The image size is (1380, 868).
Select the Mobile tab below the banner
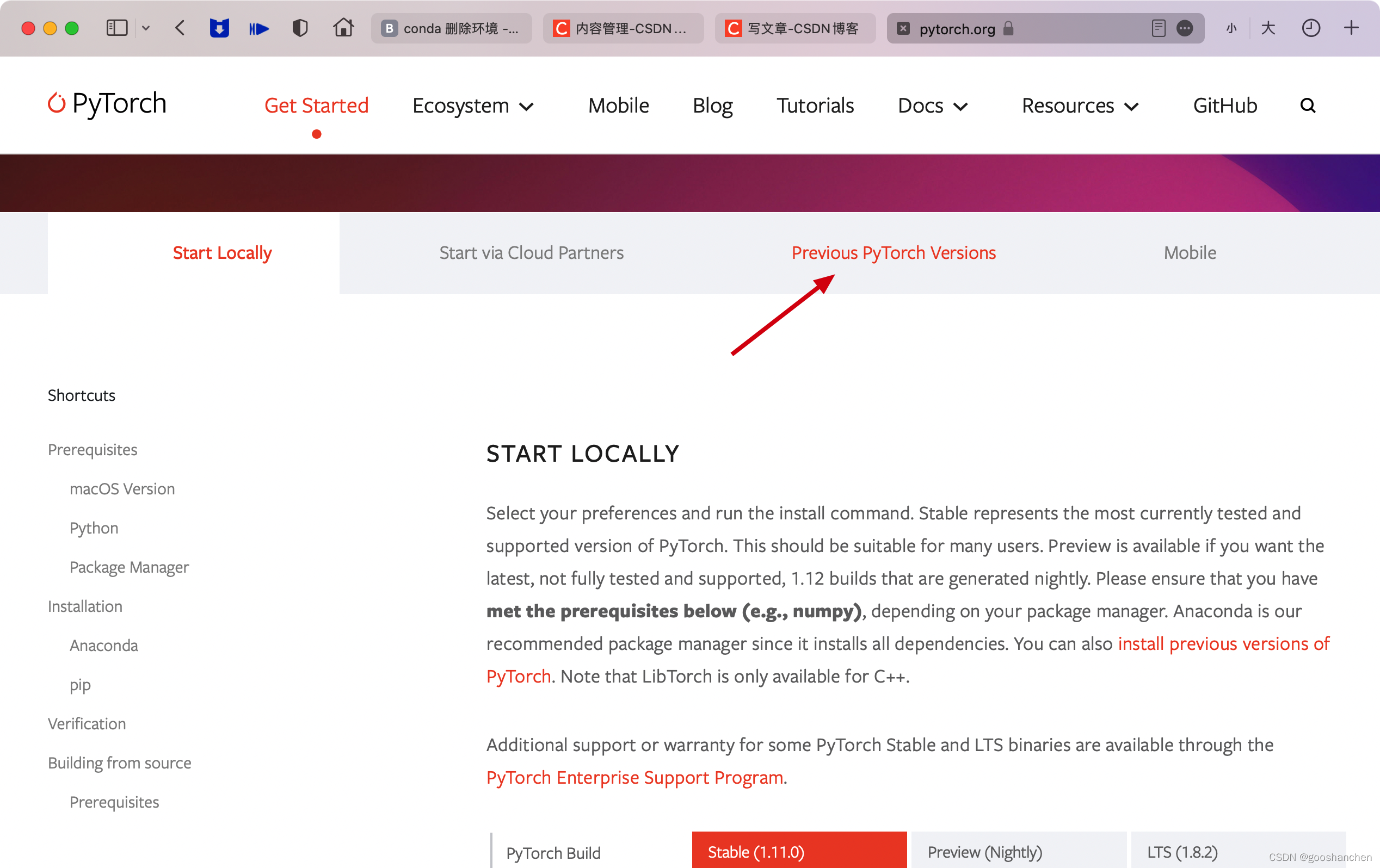click(1190, 253)
